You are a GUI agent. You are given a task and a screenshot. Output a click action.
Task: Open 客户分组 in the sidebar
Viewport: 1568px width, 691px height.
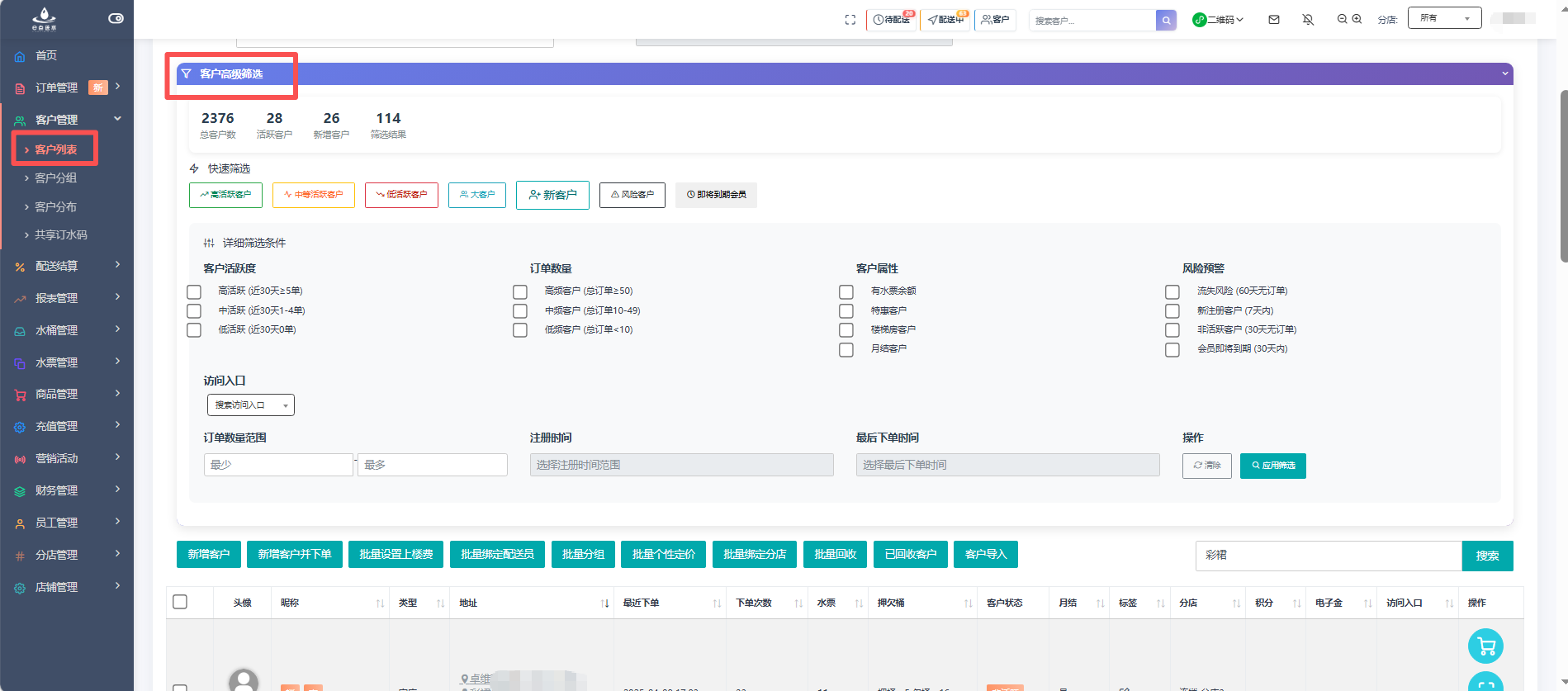point(55,178)
